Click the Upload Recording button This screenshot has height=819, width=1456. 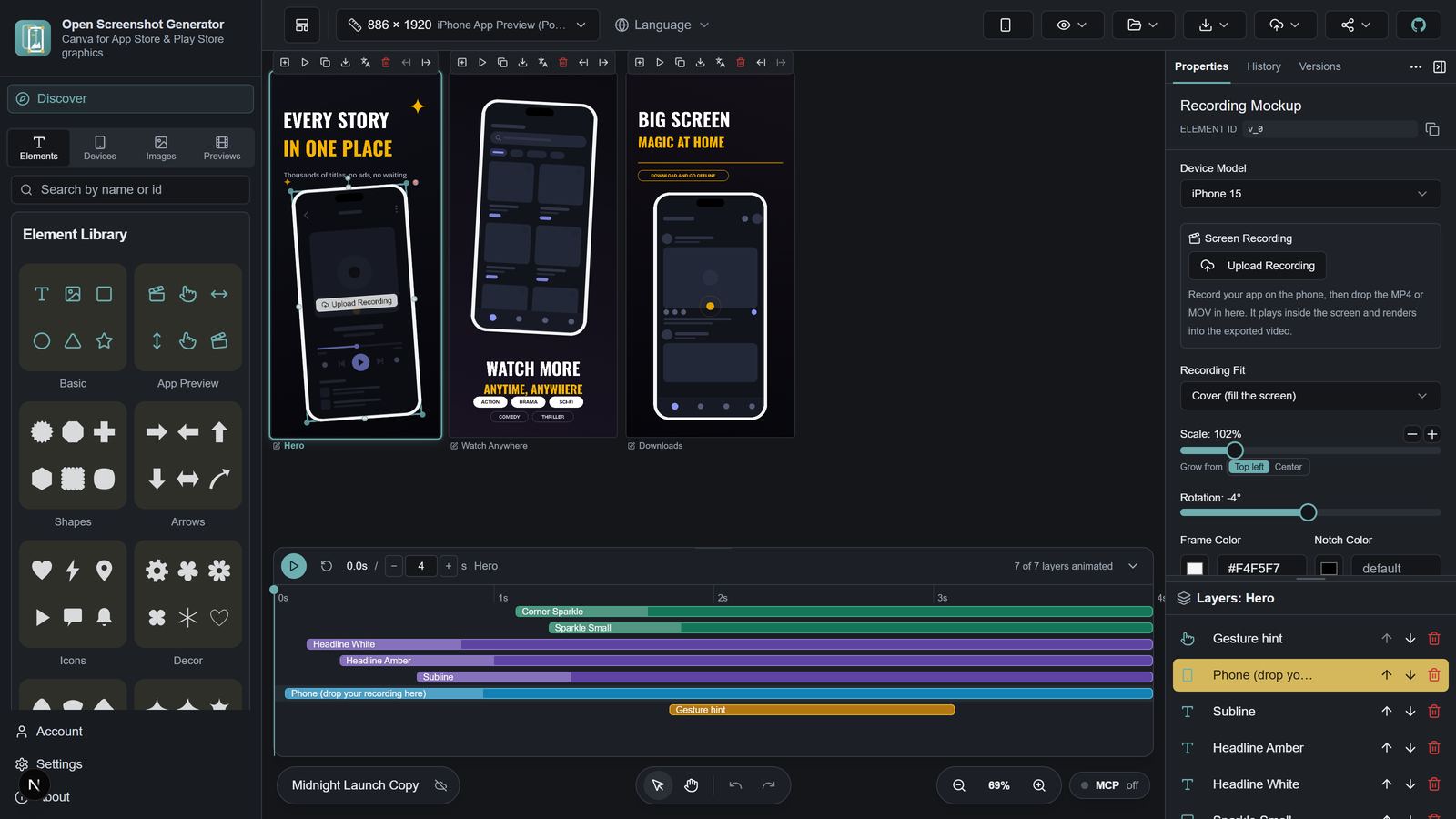[1258, 266]
